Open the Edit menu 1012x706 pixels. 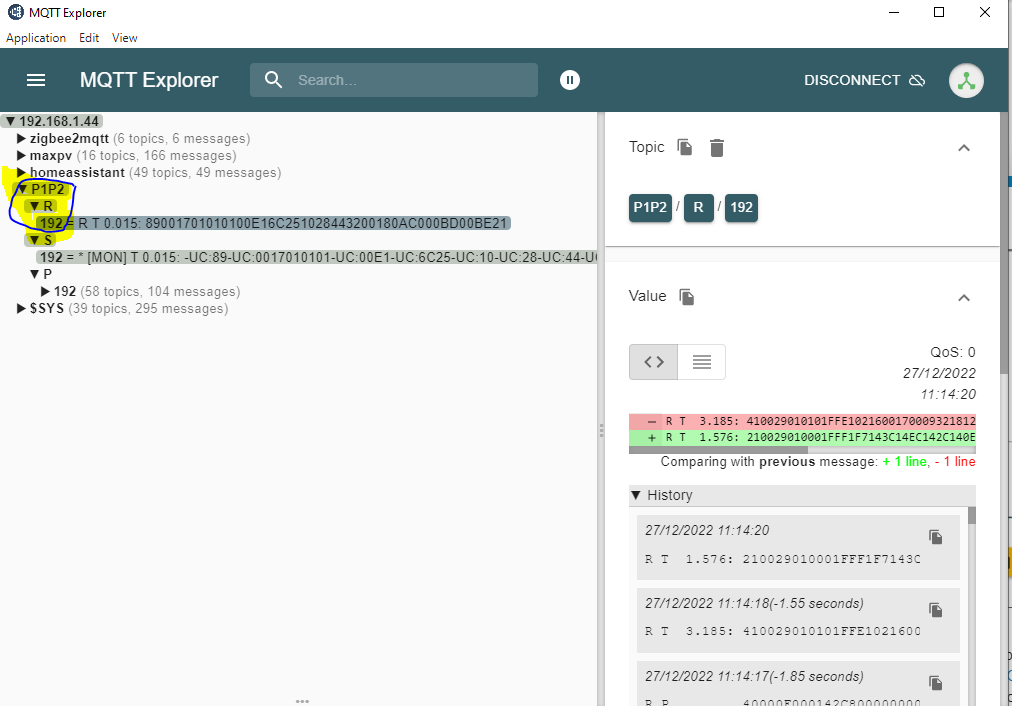coord(89,38)
